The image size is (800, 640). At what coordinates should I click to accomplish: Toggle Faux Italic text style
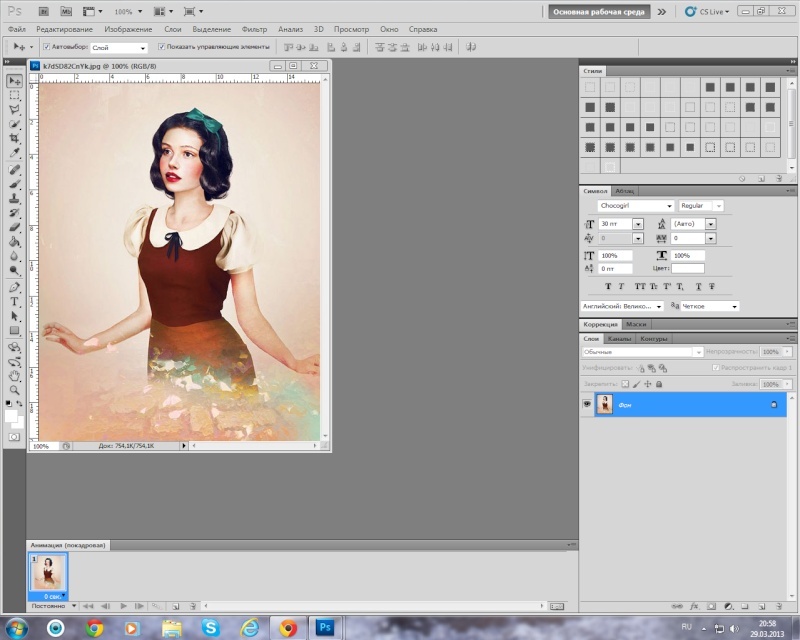(621, 286)
